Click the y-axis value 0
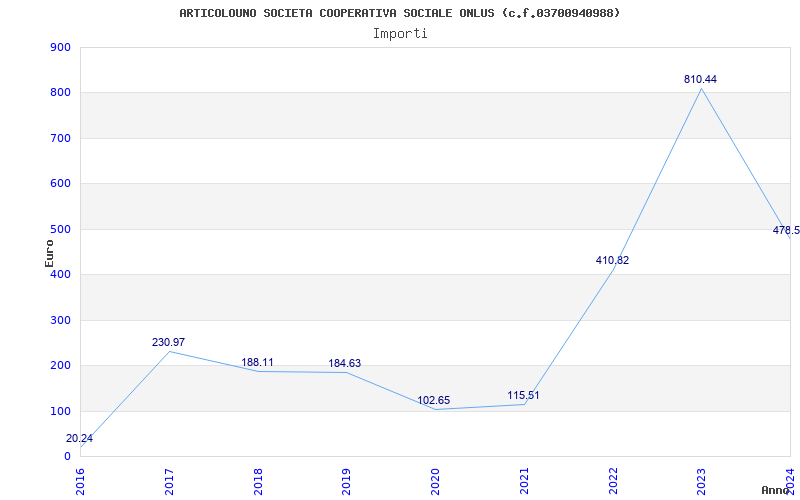This screenshot has width=800, height=500. 67,456
